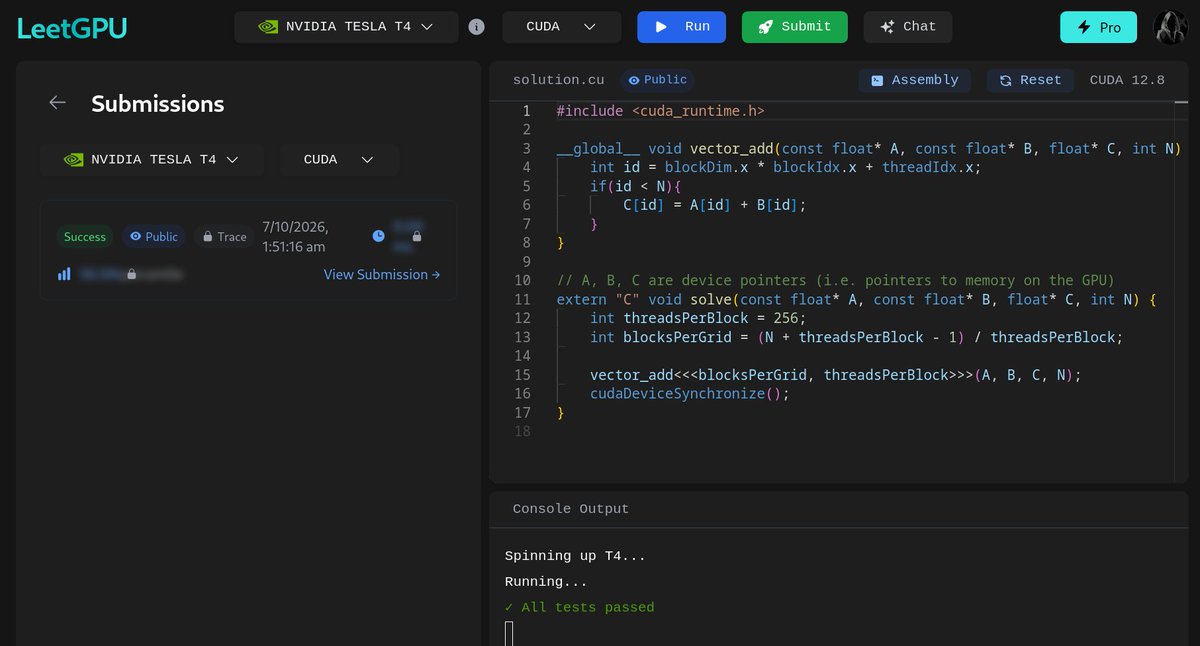The height and width of the screenshot is (646, 1200).
Task: Run the solution code
Action: pos(682,27)
